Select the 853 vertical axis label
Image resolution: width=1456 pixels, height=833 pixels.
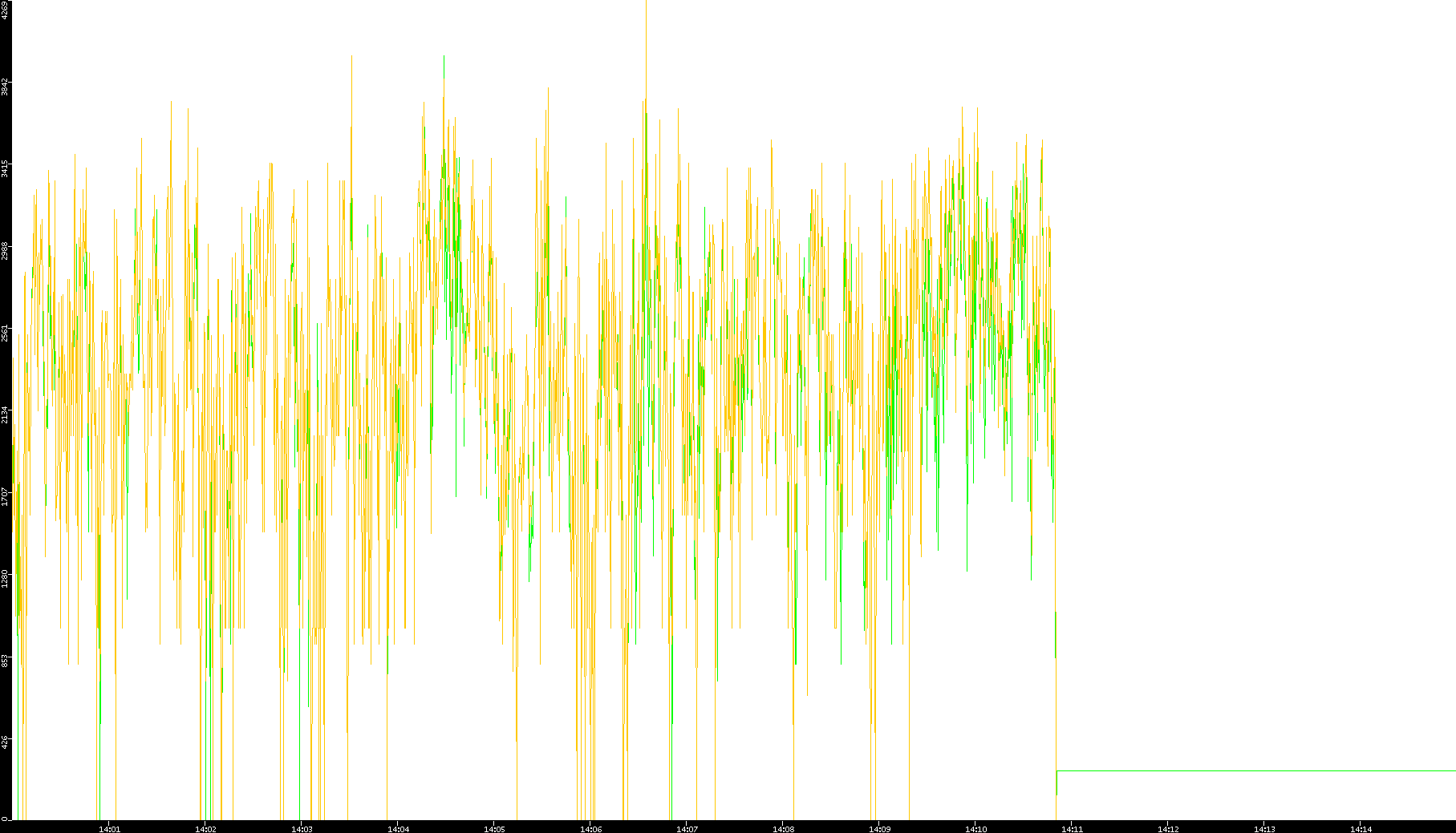click(5, 660)
